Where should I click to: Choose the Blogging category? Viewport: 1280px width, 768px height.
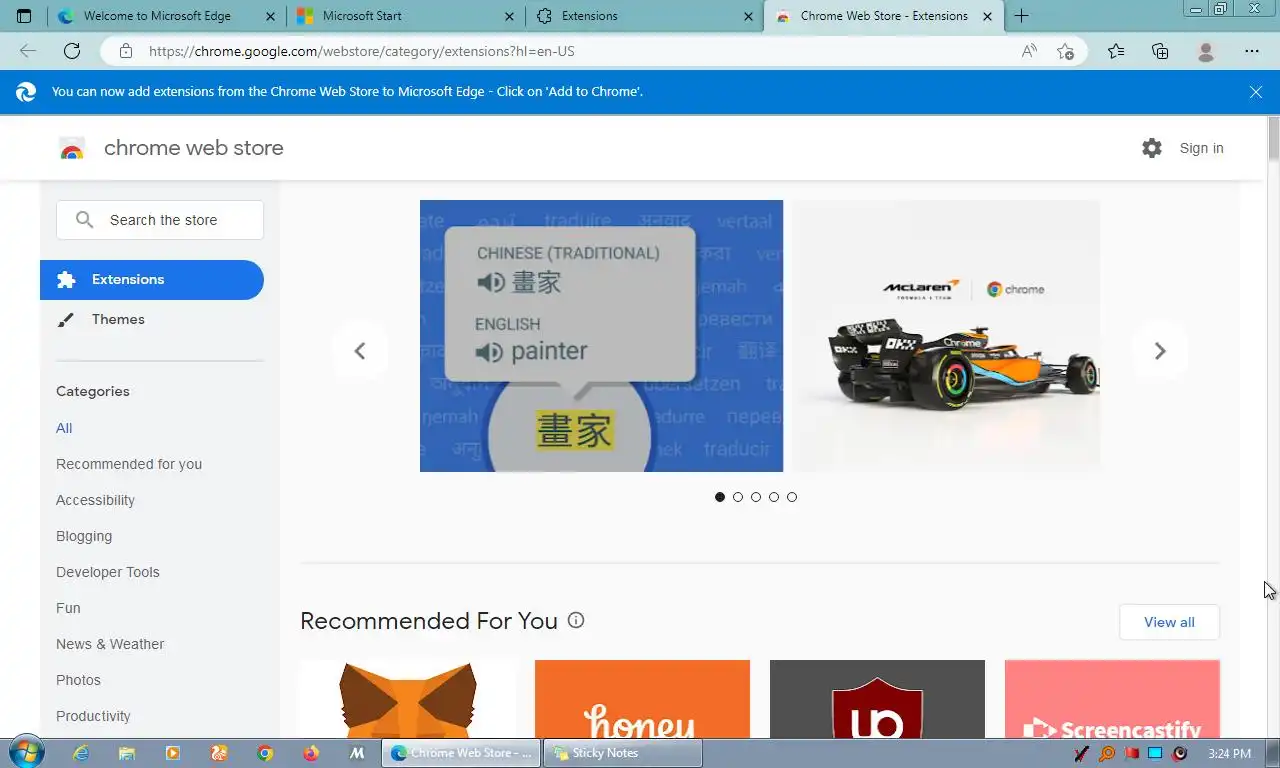pyautogui.click(x=84, y=536)
